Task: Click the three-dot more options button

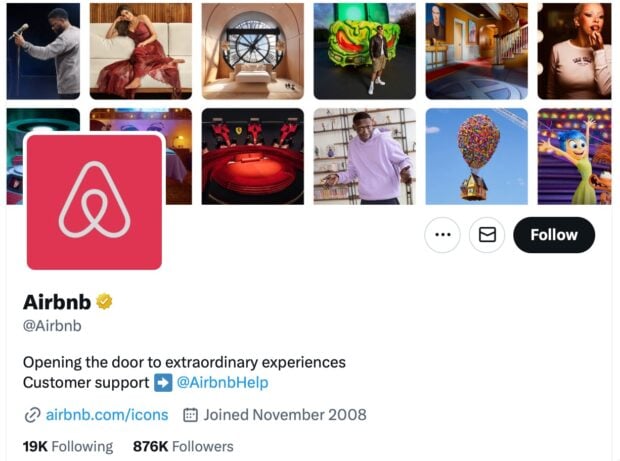Action: [x=442, y=235]
